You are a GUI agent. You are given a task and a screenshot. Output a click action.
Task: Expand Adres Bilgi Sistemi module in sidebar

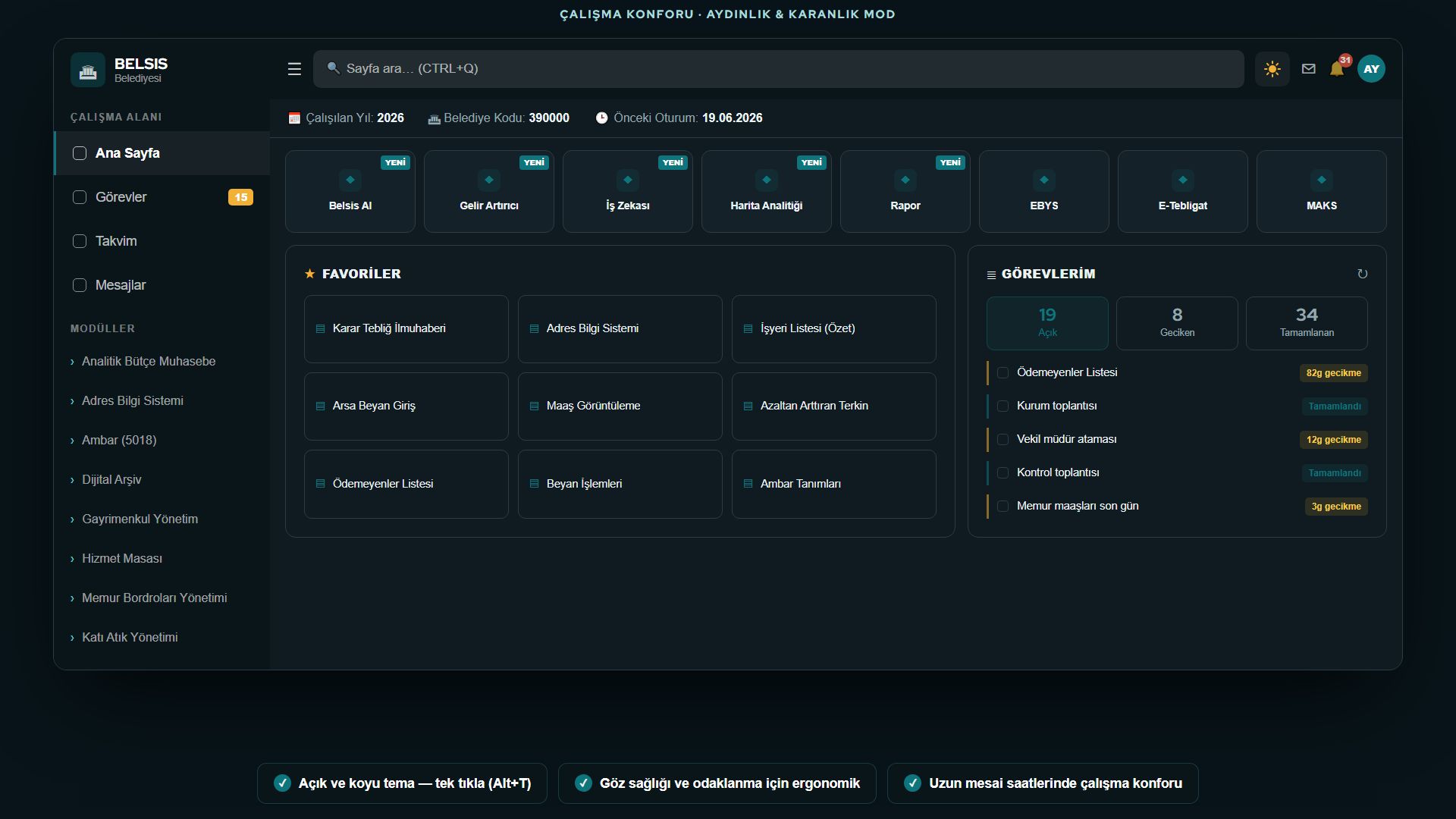click(162, 401)
